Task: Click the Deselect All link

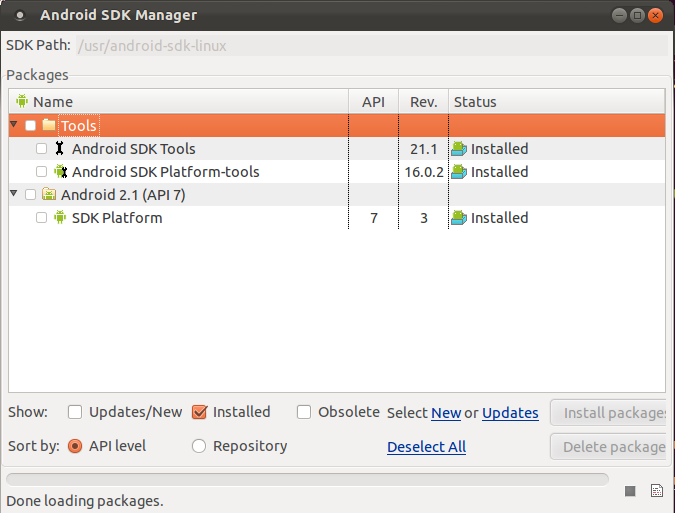Action: [x=426, y=447]
